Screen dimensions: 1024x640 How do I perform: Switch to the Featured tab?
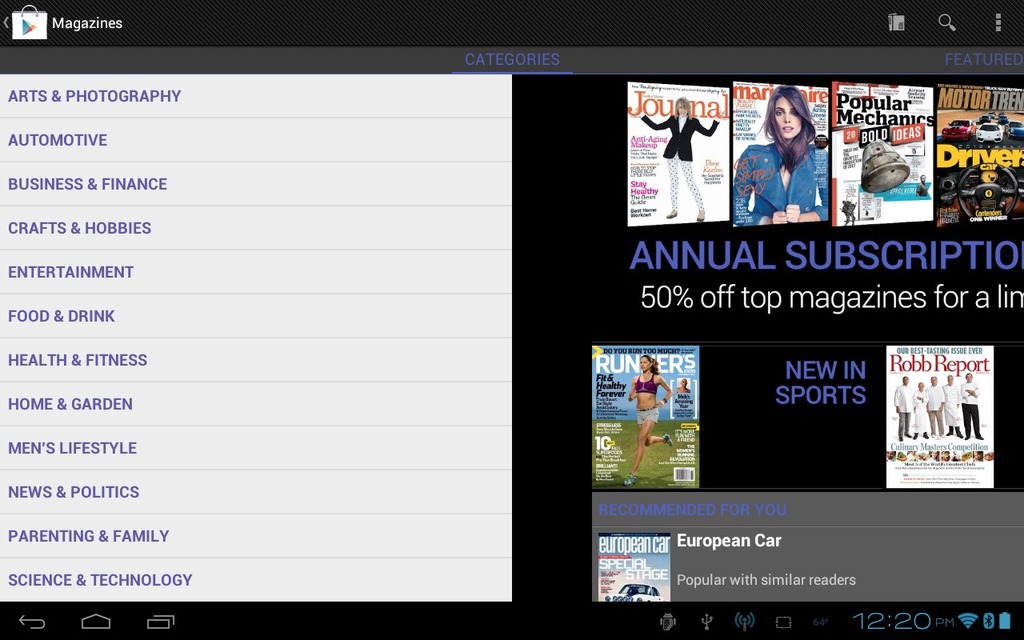coord(984,59)
